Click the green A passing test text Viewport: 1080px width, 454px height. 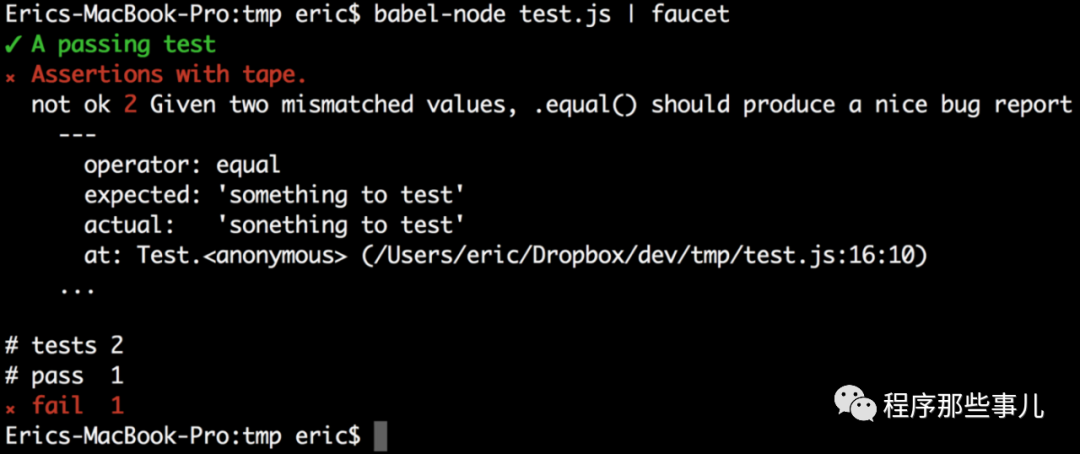tap(123, 44)
